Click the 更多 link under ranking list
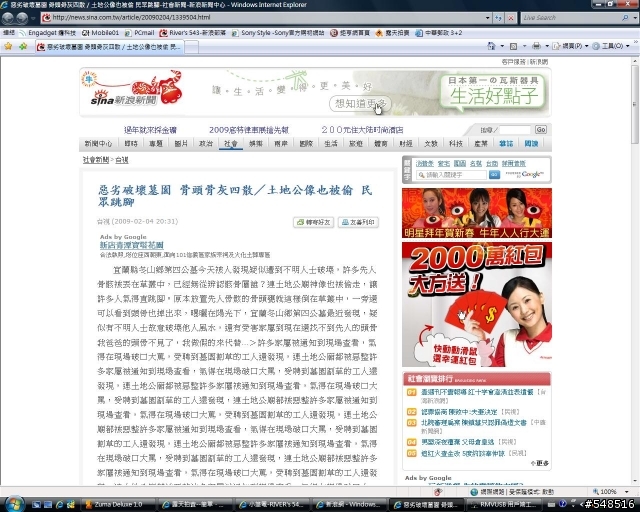 (x=540, y=463)
